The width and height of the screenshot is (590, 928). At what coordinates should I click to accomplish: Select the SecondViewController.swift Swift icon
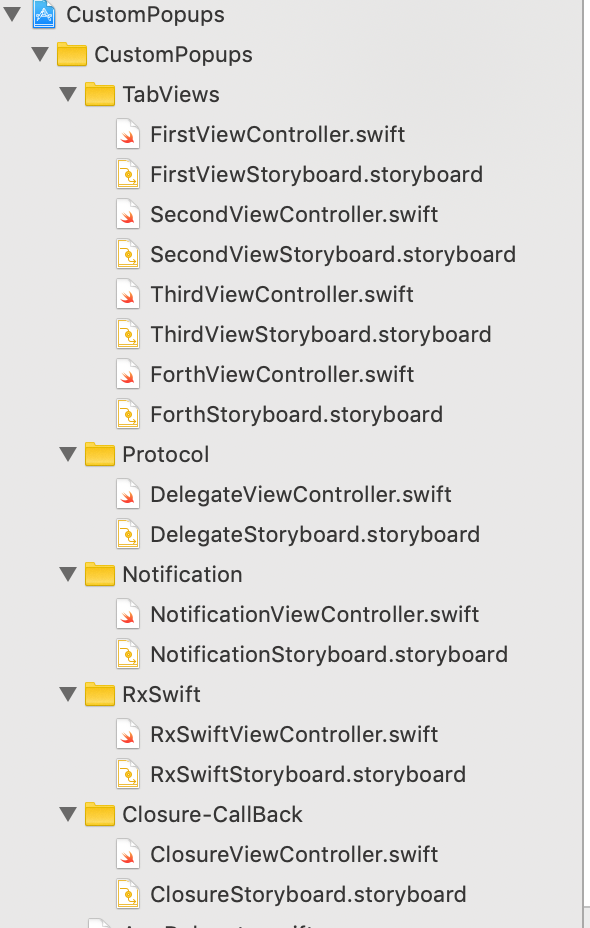click(x=127, y=213)
